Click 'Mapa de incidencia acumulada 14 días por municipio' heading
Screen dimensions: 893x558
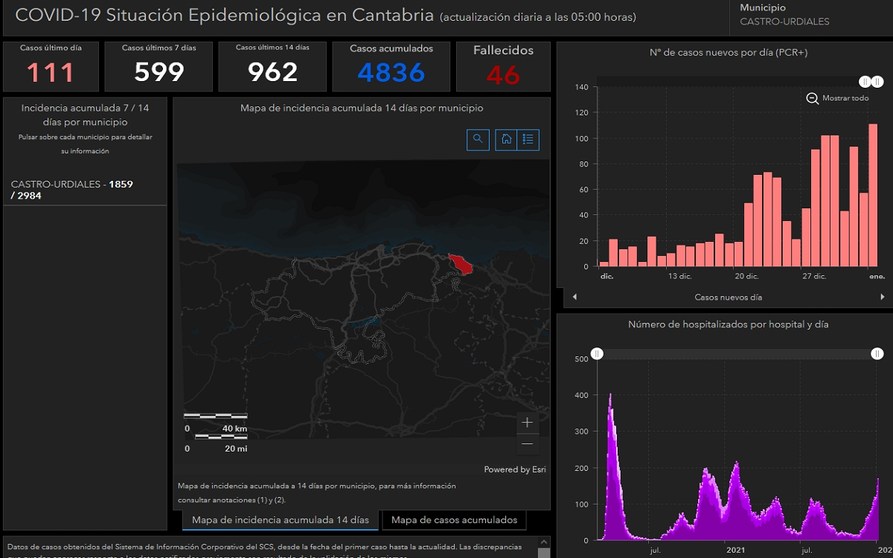tap(362, 108)
